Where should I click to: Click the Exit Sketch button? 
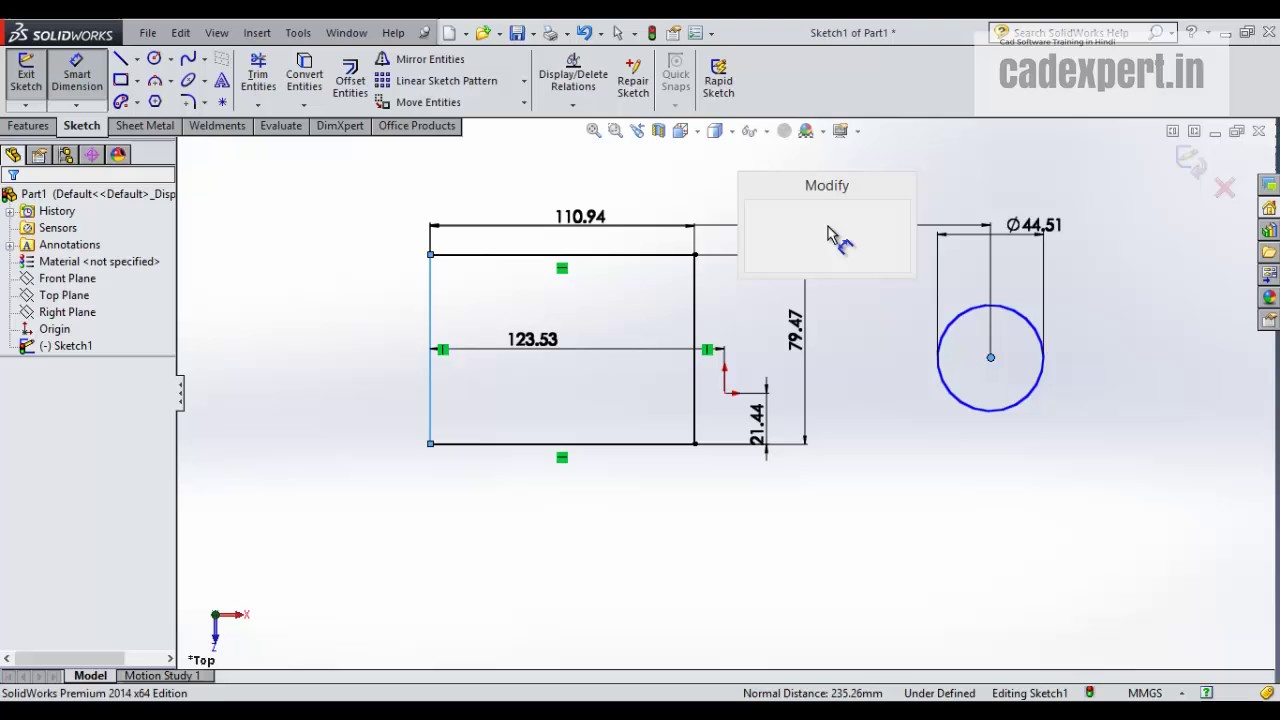pyautogui.click(x=26, y=74)
